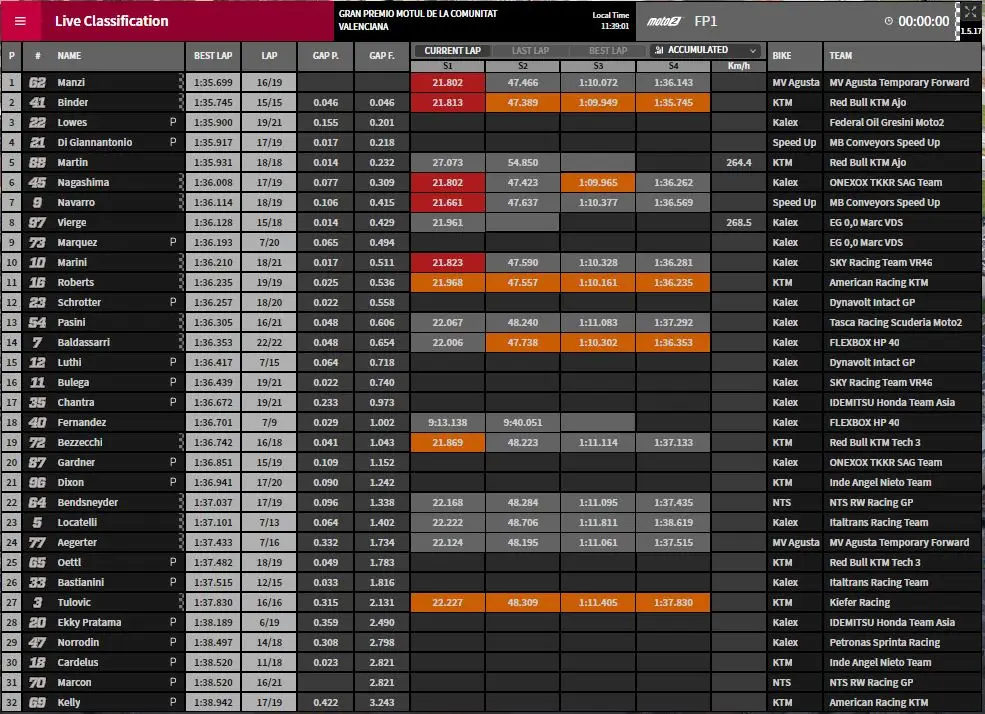Click the pit P indicator for Kelly
This screenshot has height=714, width=985.
tap(173, 702)
